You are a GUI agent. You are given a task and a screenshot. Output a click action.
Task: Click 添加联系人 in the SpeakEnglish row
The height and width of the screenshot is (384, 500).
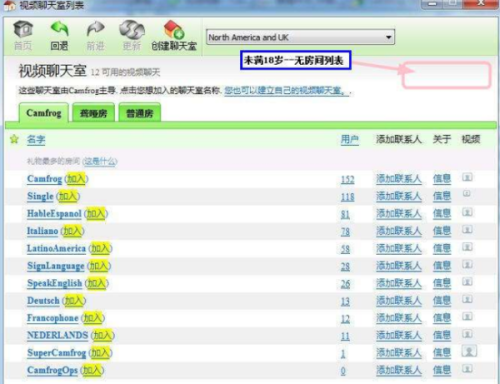pos(399,283)
